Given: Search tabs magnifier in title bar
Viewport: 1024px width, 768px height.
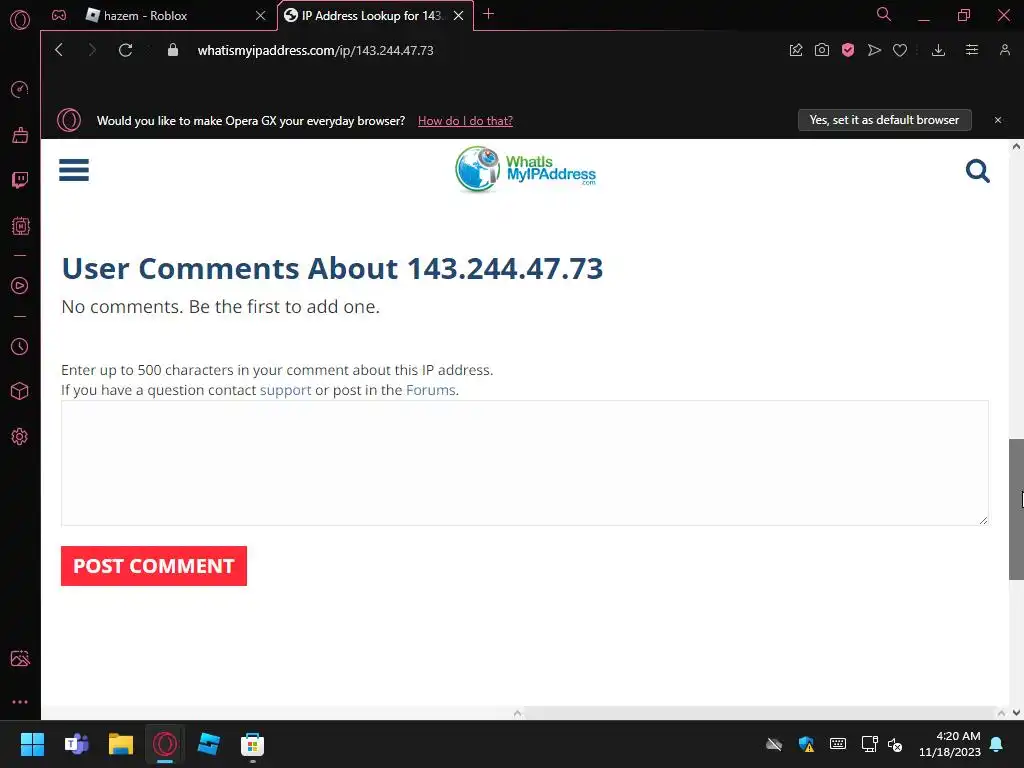Looking at the screenshot, I should (884, 14).
